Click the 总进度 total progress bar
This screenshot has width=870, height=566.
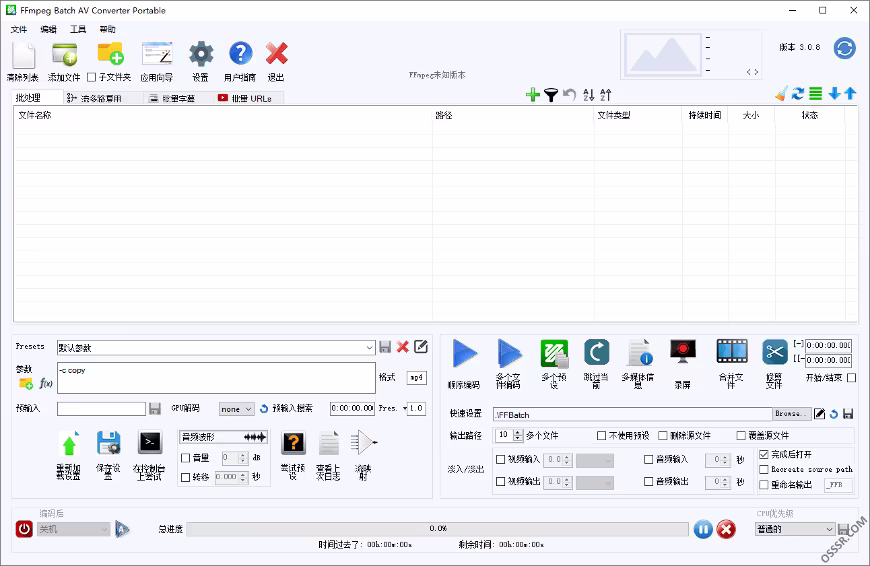(x=437, y=529)
